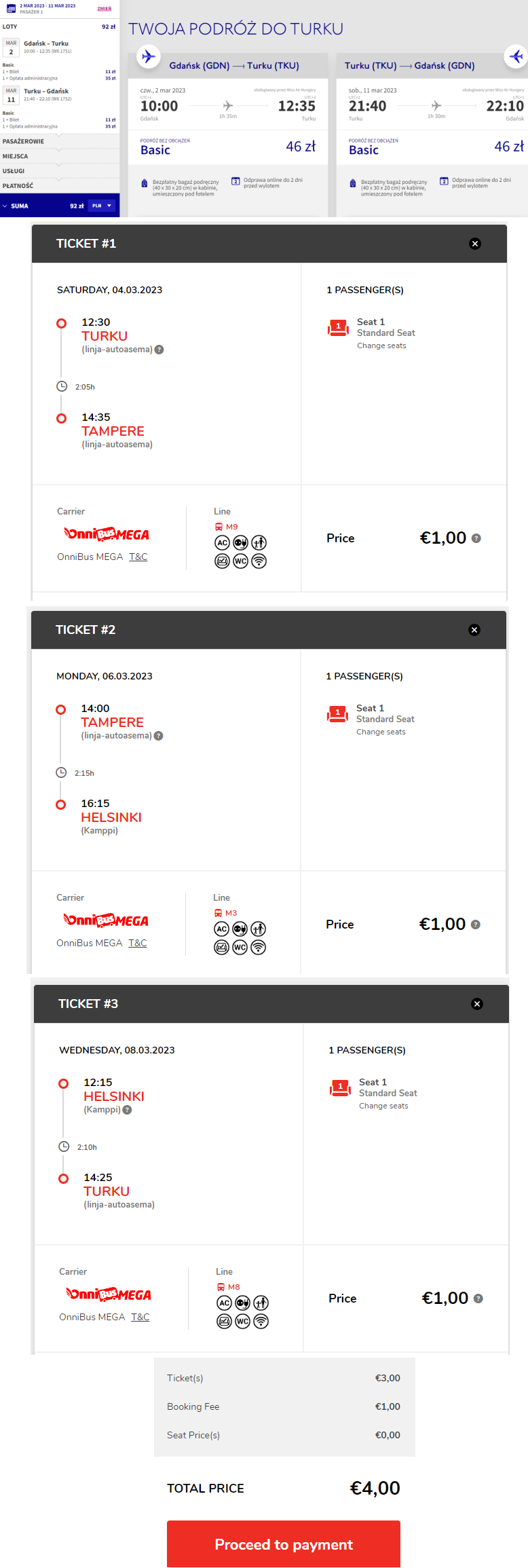This screenshot has width=528, height=1568.
Task: Close Ticket #1 with the X icon
Action: coord(475,244)
